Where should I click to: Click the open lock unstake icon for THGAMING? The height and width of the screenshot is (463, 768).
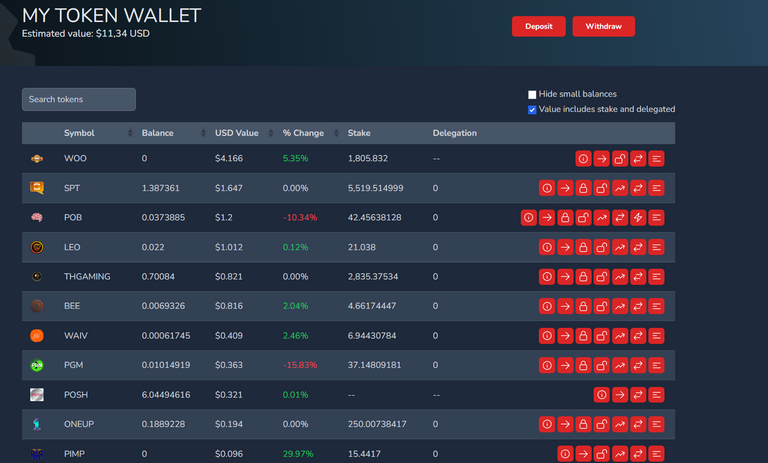coord(602,275)
